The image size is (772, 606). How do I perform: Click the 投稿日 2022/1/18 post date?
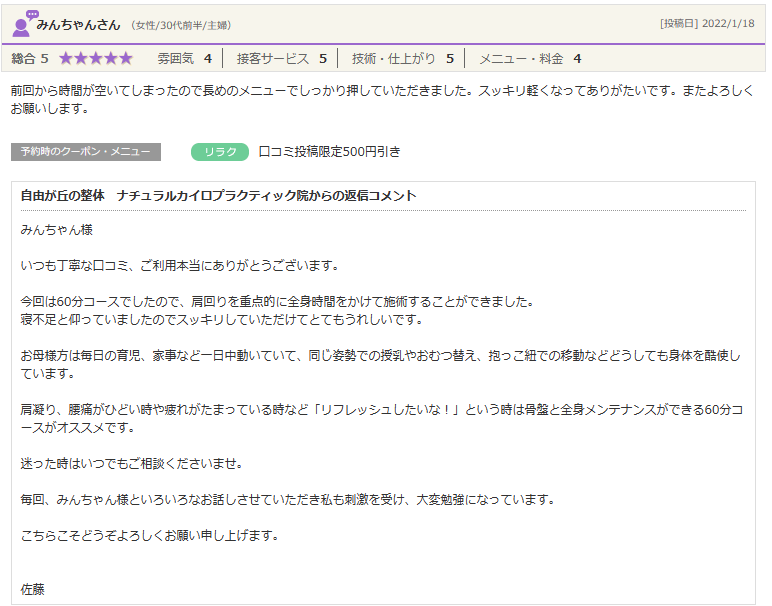707,23
